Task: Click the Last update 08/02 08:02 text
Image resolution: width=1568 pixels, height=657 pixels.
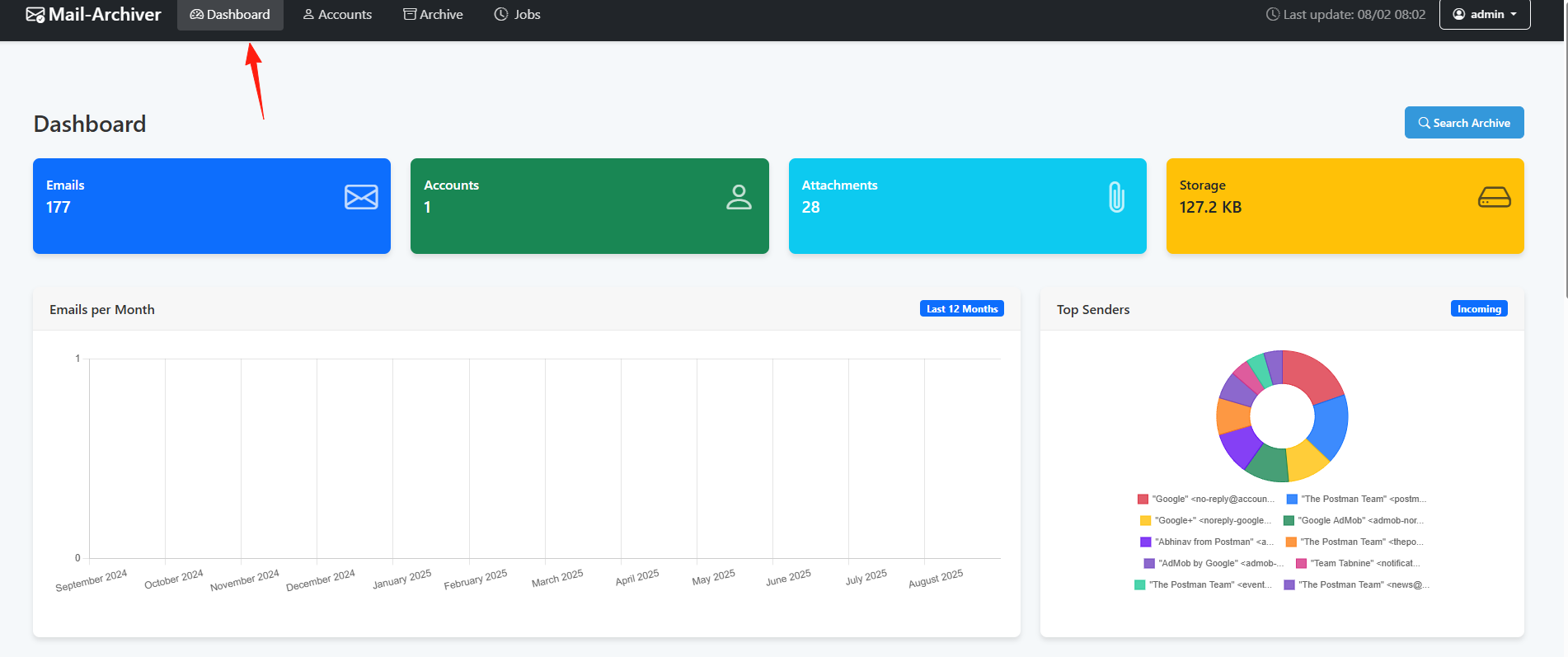Action: point(1354,15)
